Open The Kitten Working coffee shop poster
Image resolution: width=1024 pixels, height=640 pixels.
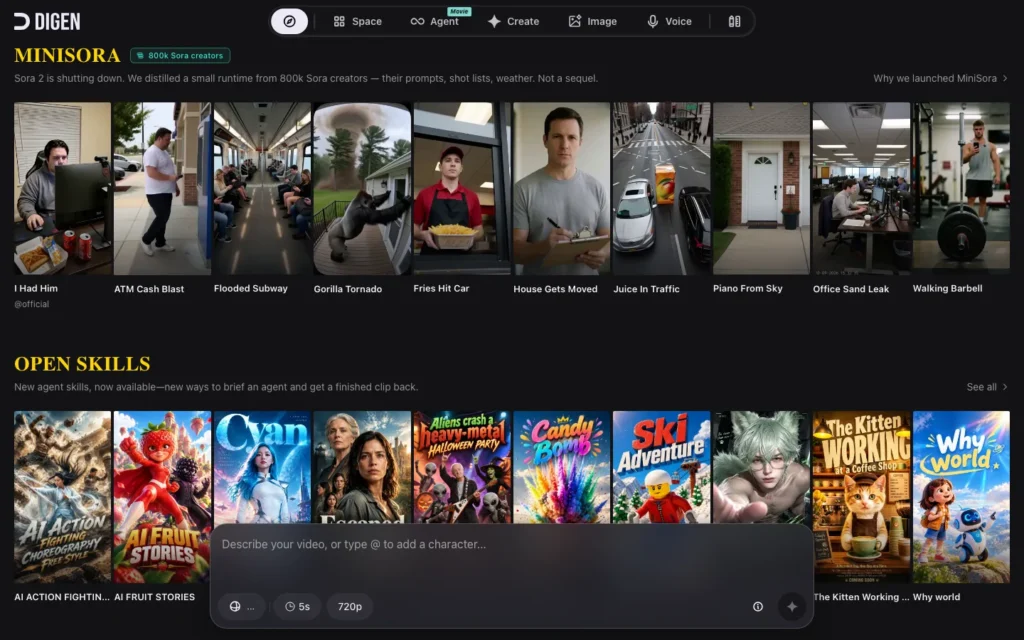(861, 496)
